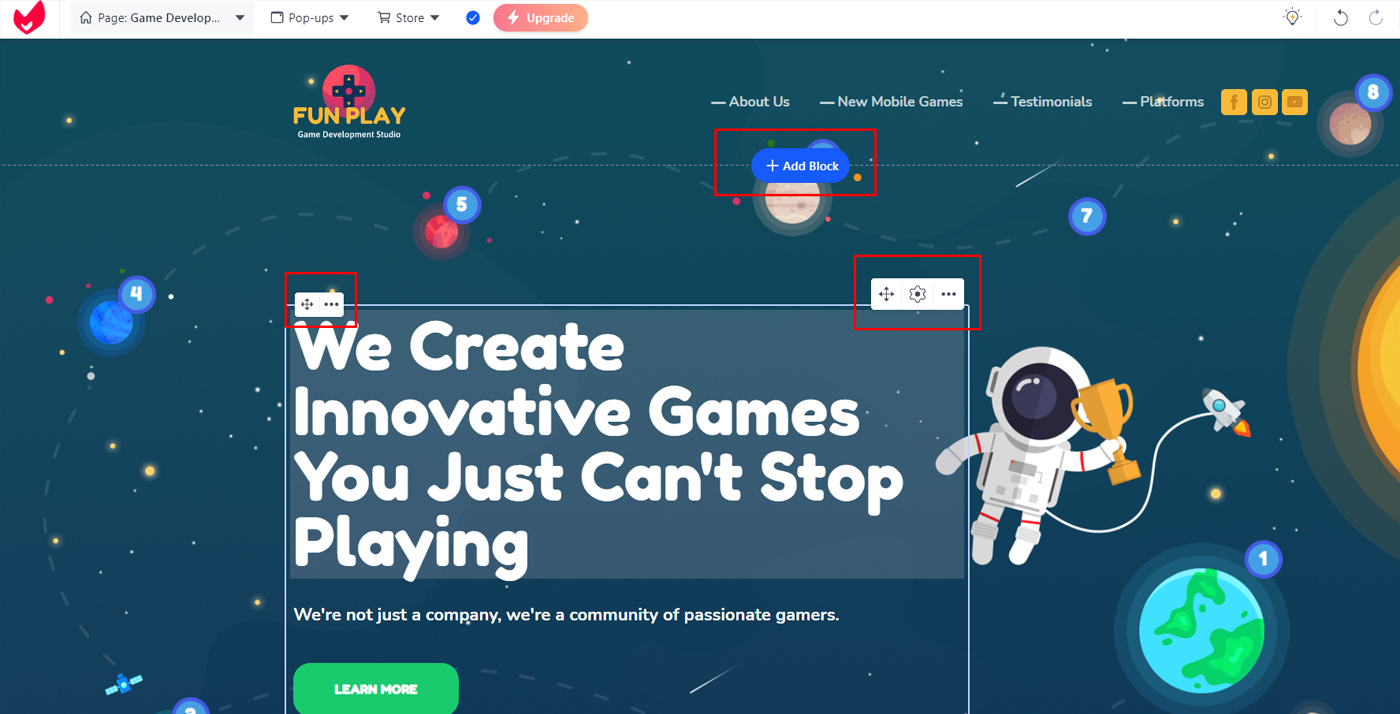
Task: Expand the Page: Game Develop... dropdown
Action: pos(162,18)
